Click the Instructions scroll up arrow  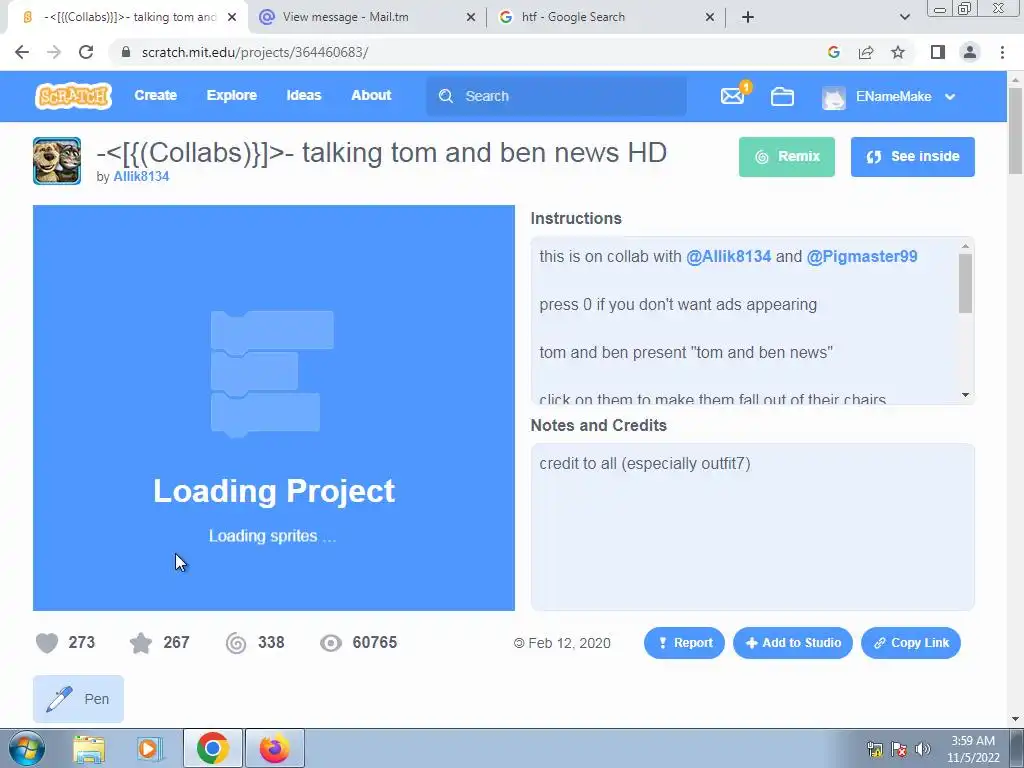pos(965,246)
